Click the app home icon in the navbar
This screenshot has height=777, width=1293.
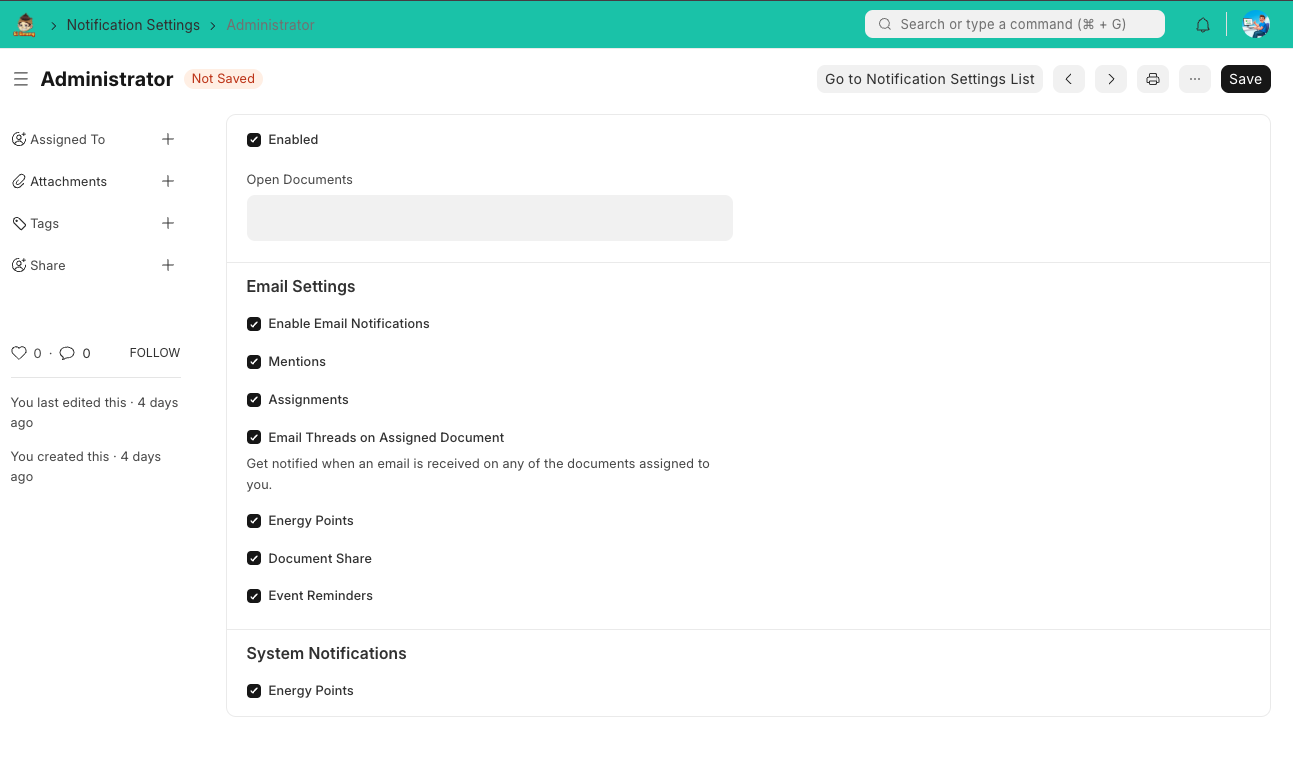pos(24,24)
